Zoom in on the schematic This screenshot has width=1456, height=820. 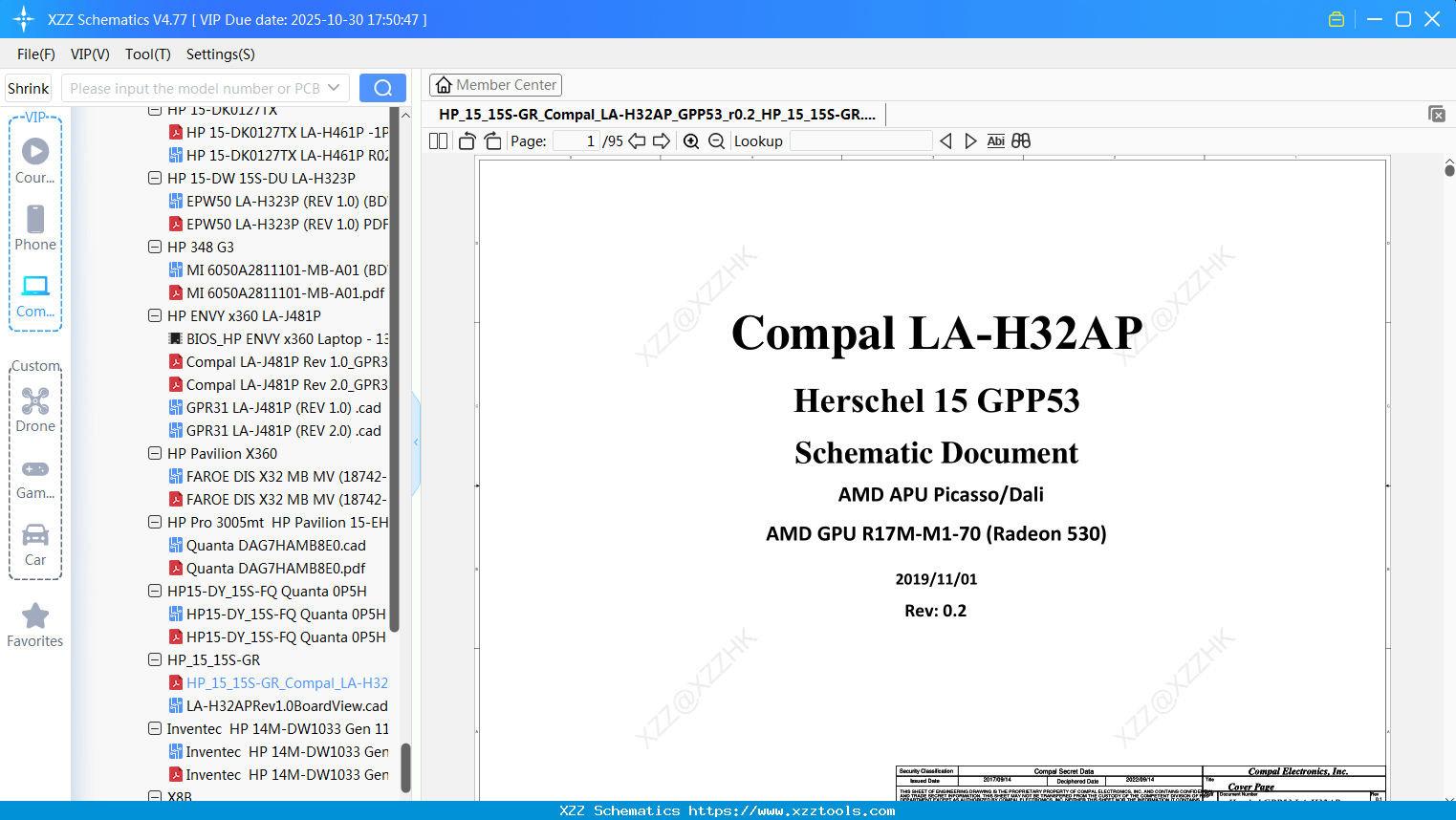coord(691,140)
